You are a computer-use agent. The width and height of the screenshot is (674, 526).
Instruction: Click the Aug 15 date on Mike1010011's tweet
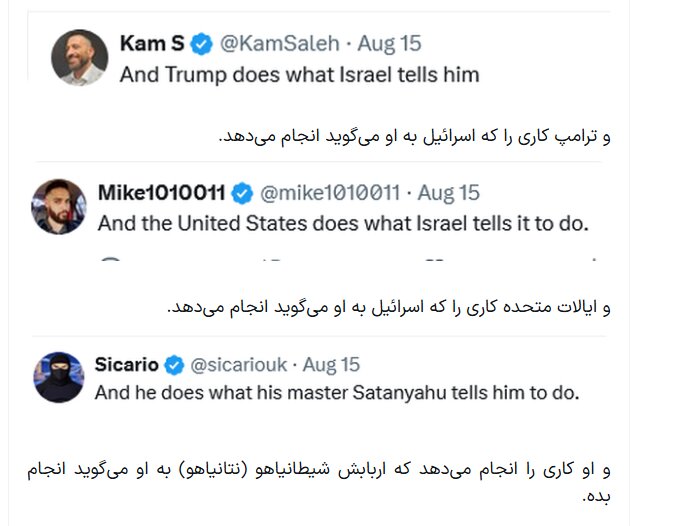(448, 192)
